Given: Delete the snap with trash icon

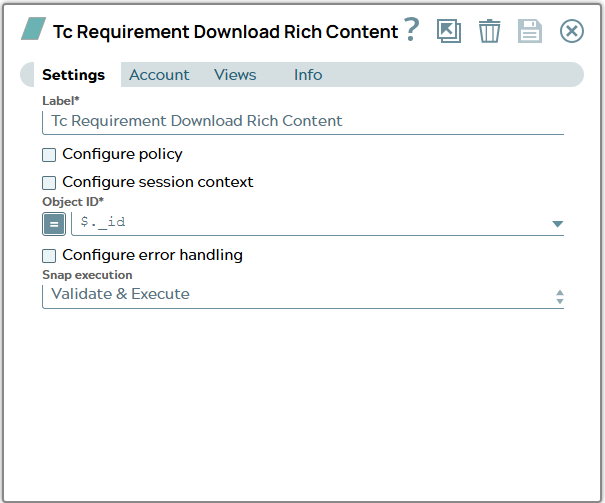Looking at the screenshot, I should coord(489,31).
